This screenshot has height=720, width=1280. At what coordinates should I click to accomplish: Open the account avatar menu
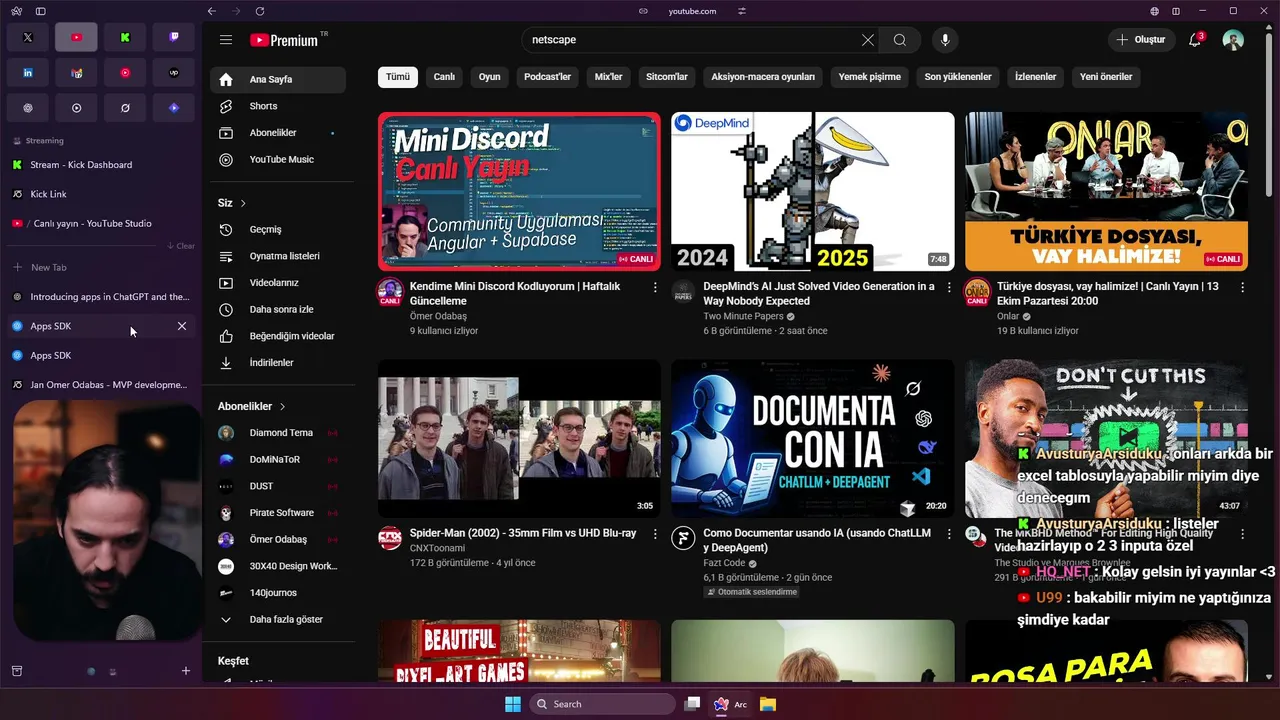pos(1233,40)
